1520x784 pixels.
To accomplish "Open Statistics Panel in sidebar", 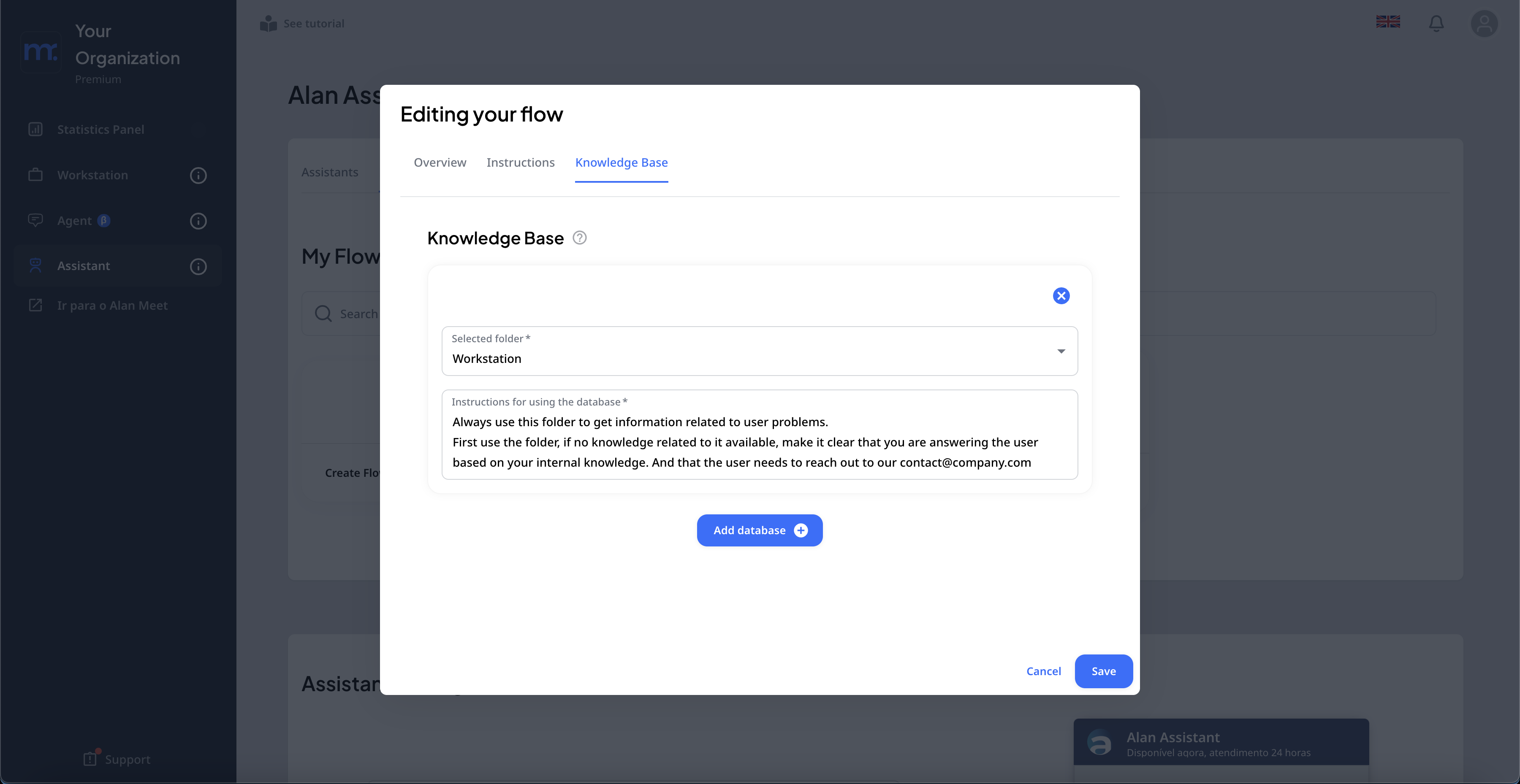I will (100, 129).
